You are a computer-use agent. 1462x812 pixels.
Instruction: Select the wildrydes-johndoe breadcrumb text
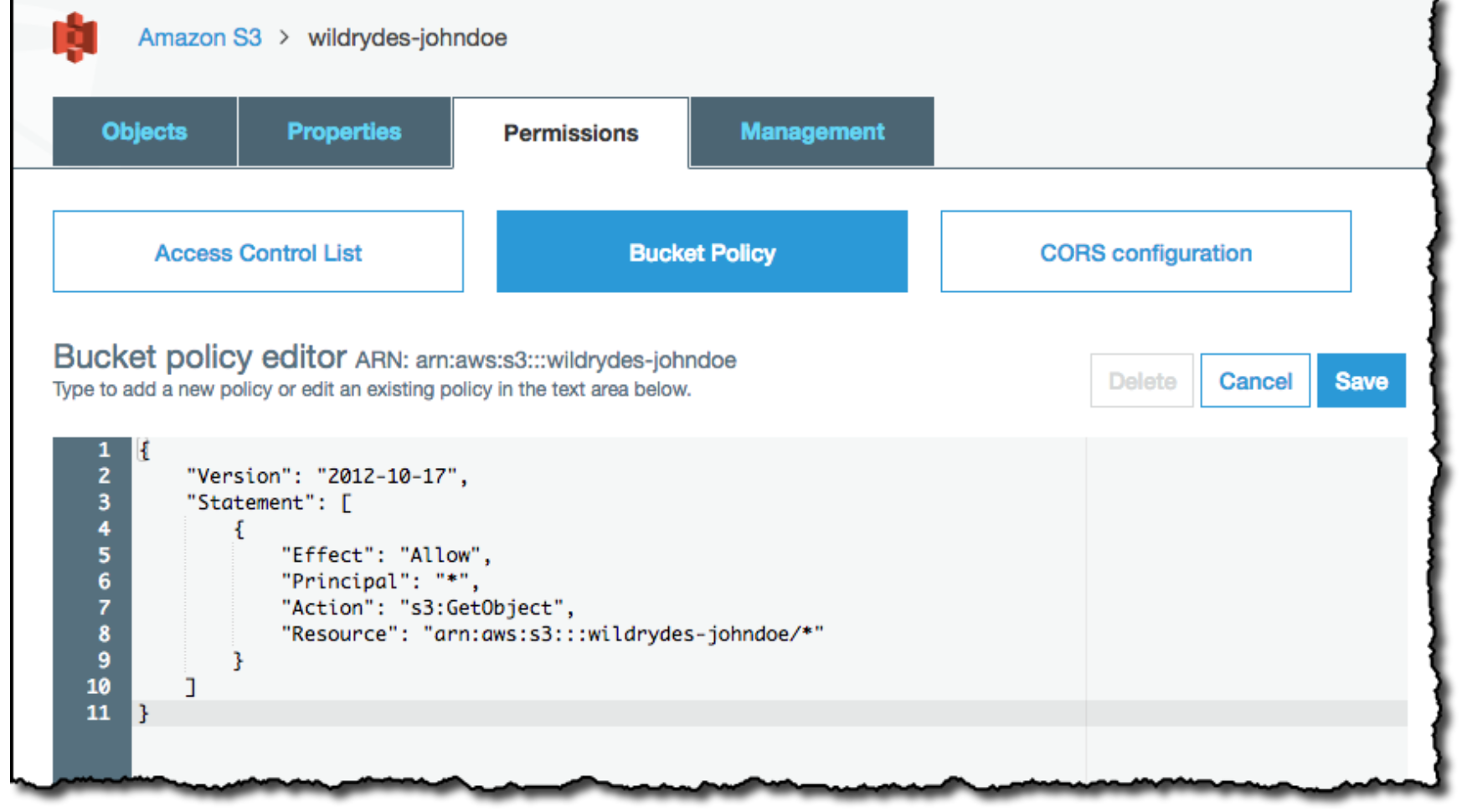coord(407,38)
